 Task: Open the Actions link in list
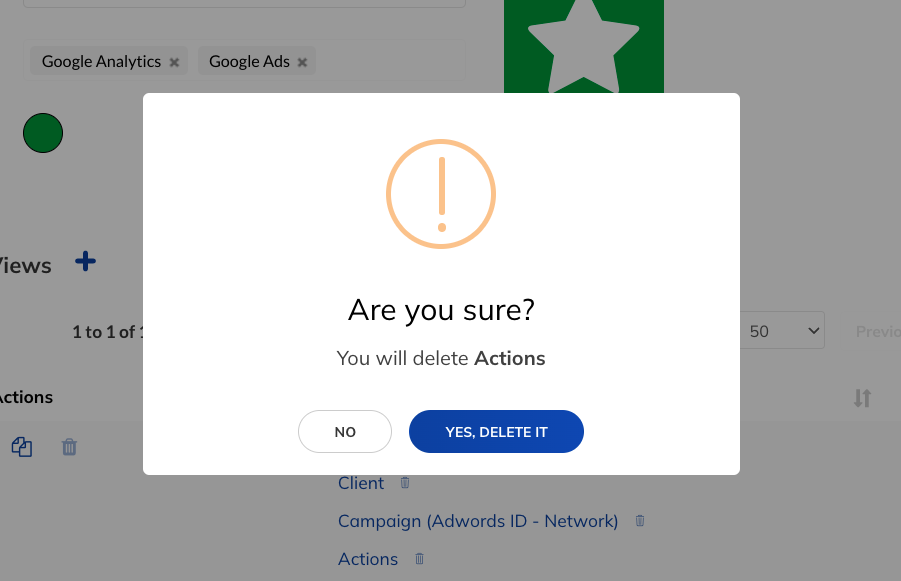click(x=368, y=559)
